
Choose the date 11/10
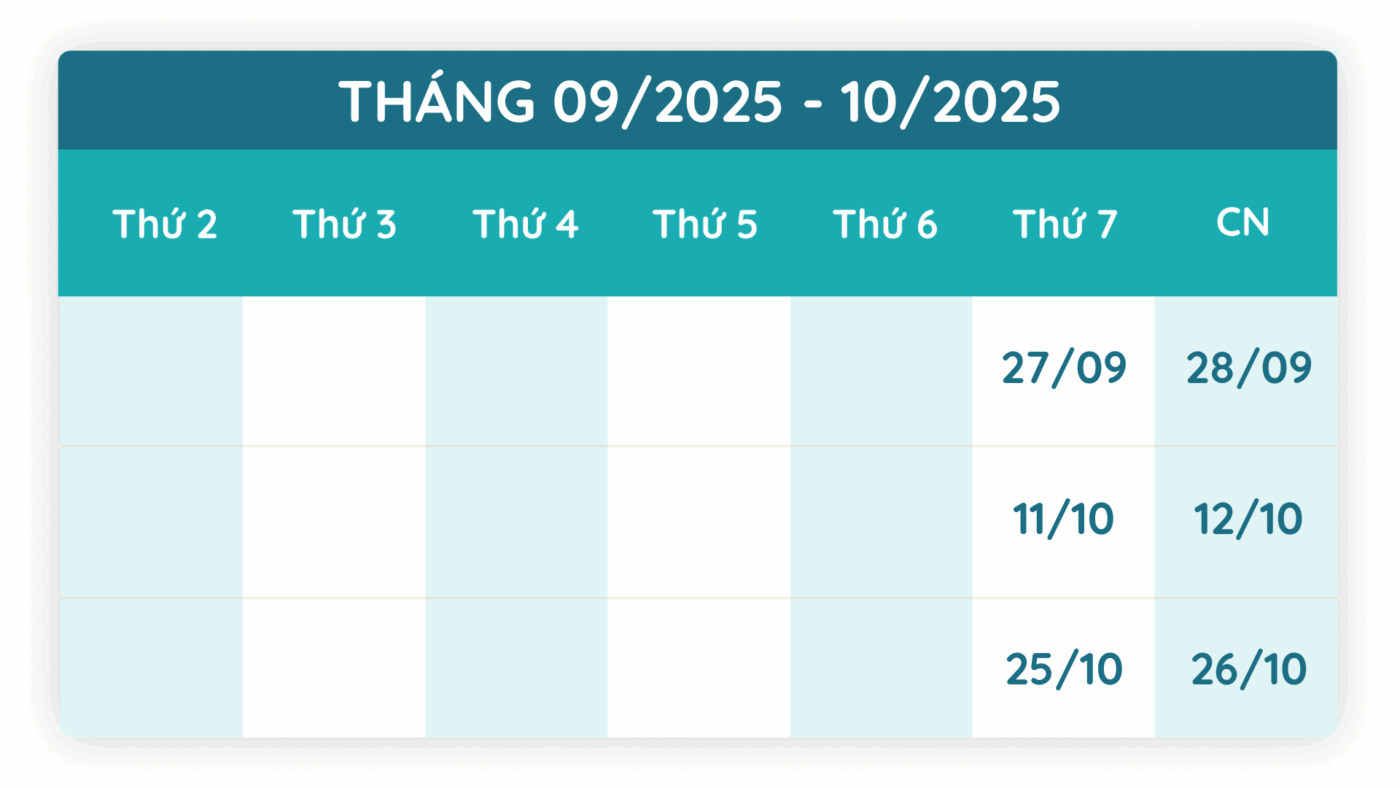1064,520
